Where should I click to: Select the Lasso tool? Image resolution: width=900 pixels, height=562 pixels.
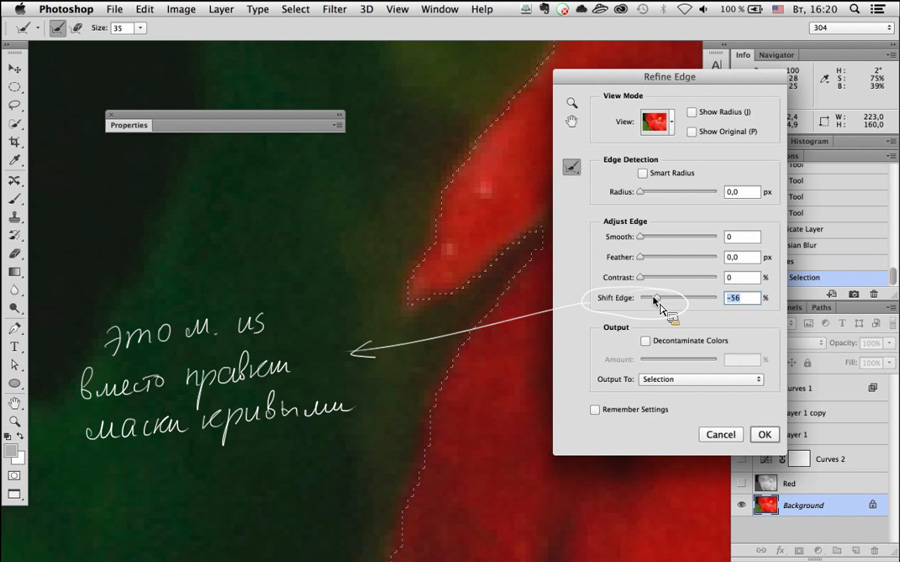coord(14,105)
